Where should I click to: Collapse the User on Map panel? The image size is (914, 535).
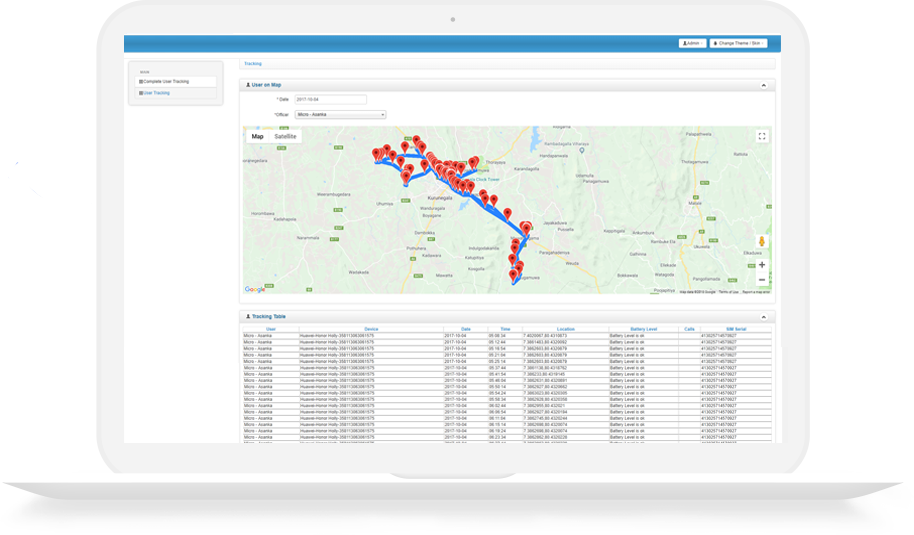(x=765, y=85)
